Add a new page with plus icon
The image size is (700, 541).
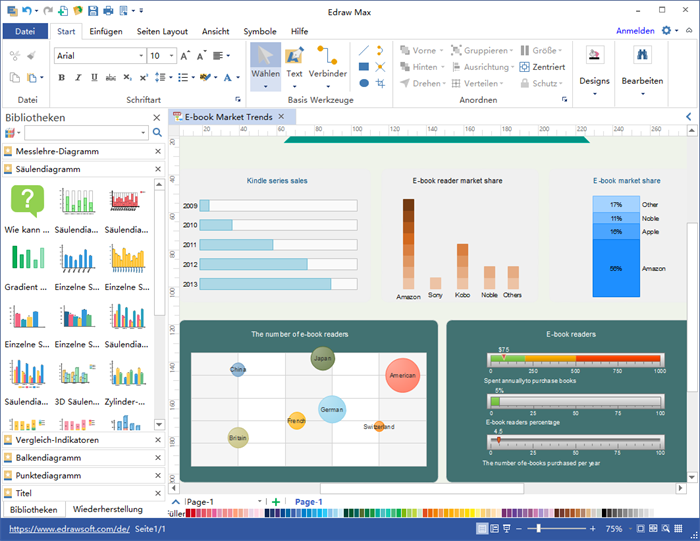coord(276,502)
